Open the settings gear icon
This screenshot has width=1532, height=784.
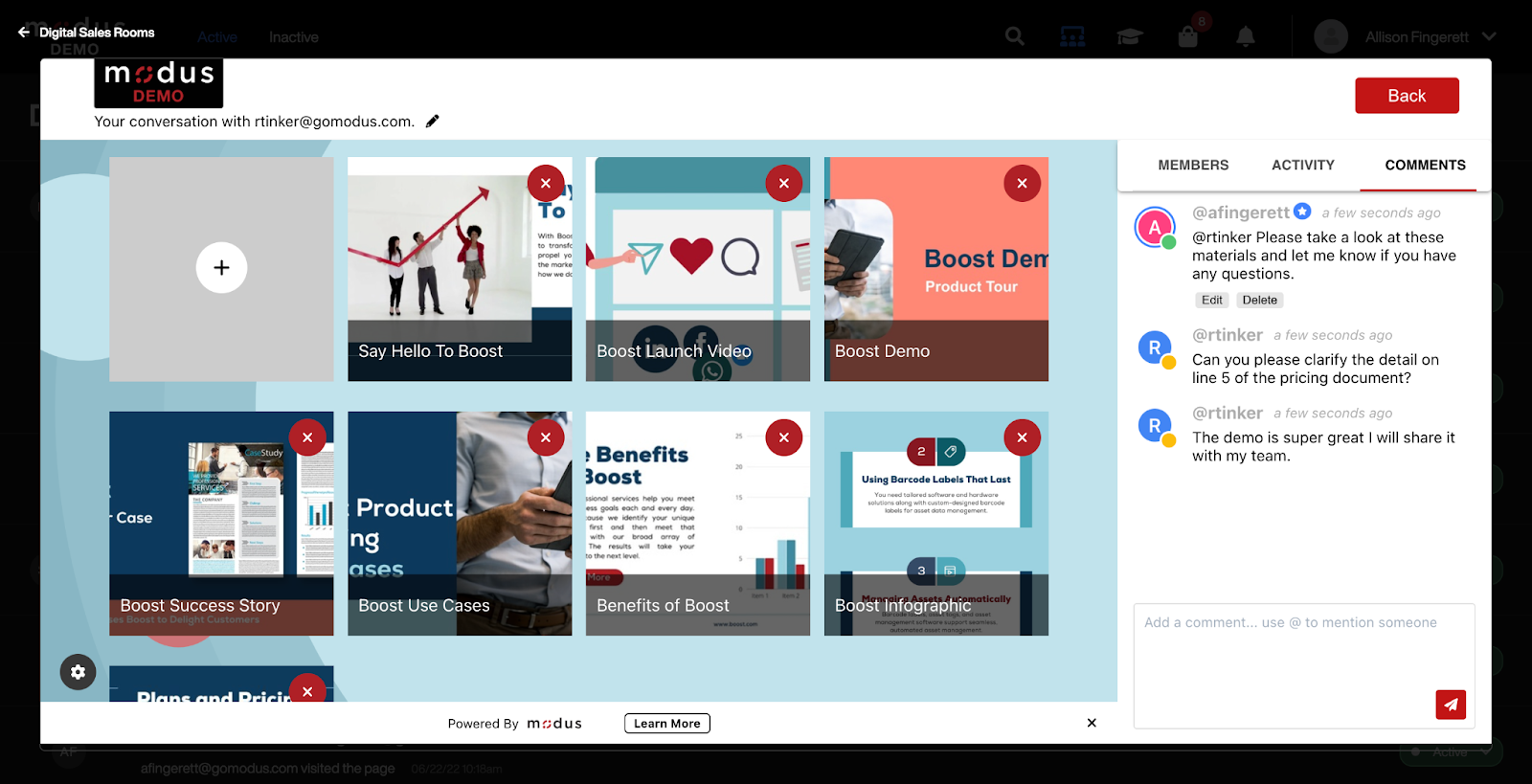click(x=79, y=672)
